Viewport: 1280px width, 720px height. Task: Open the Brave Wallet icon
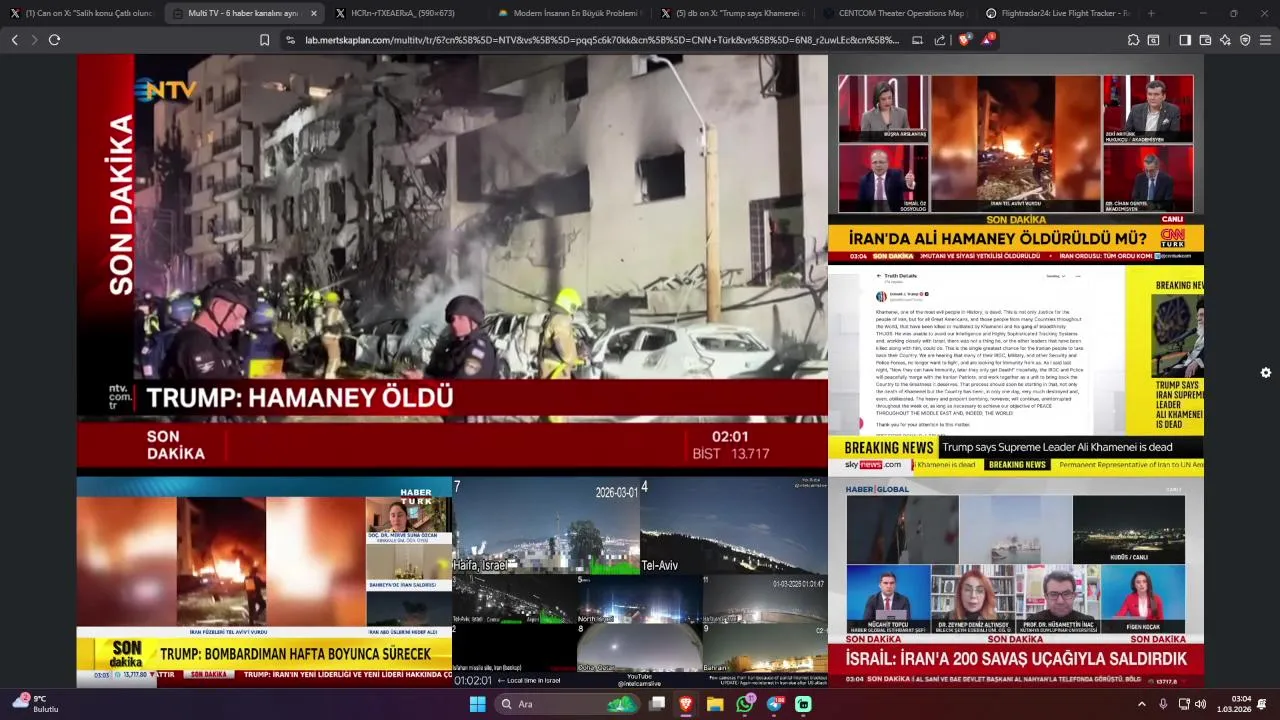pyautogui.click(x=1205, y=40)
